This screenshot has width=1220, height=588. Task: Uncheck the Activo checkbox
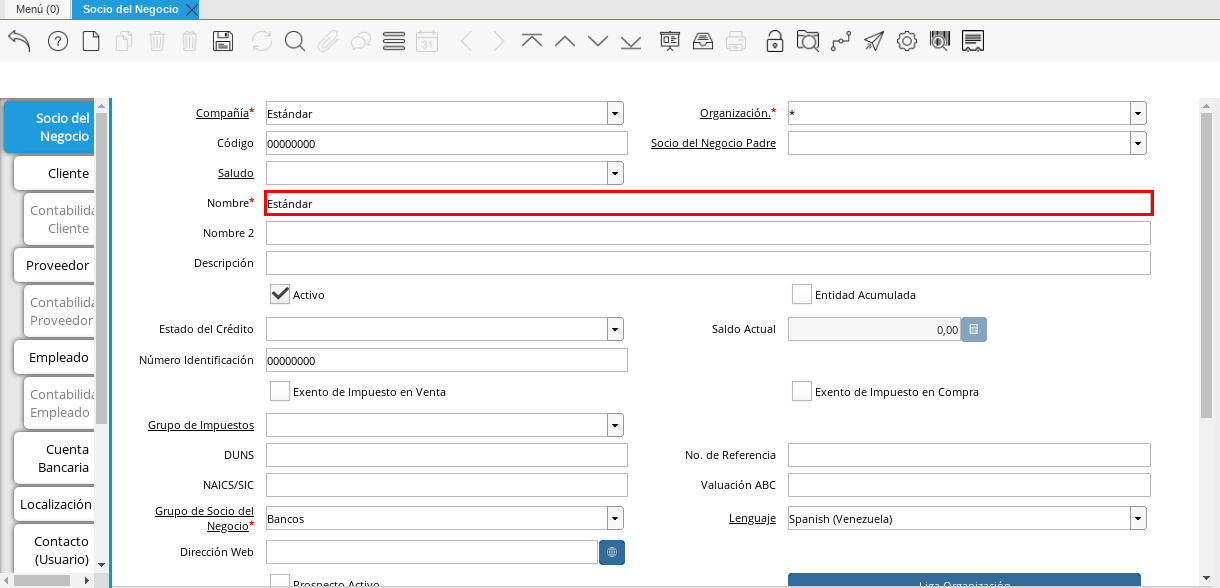[x=281, y=295]
